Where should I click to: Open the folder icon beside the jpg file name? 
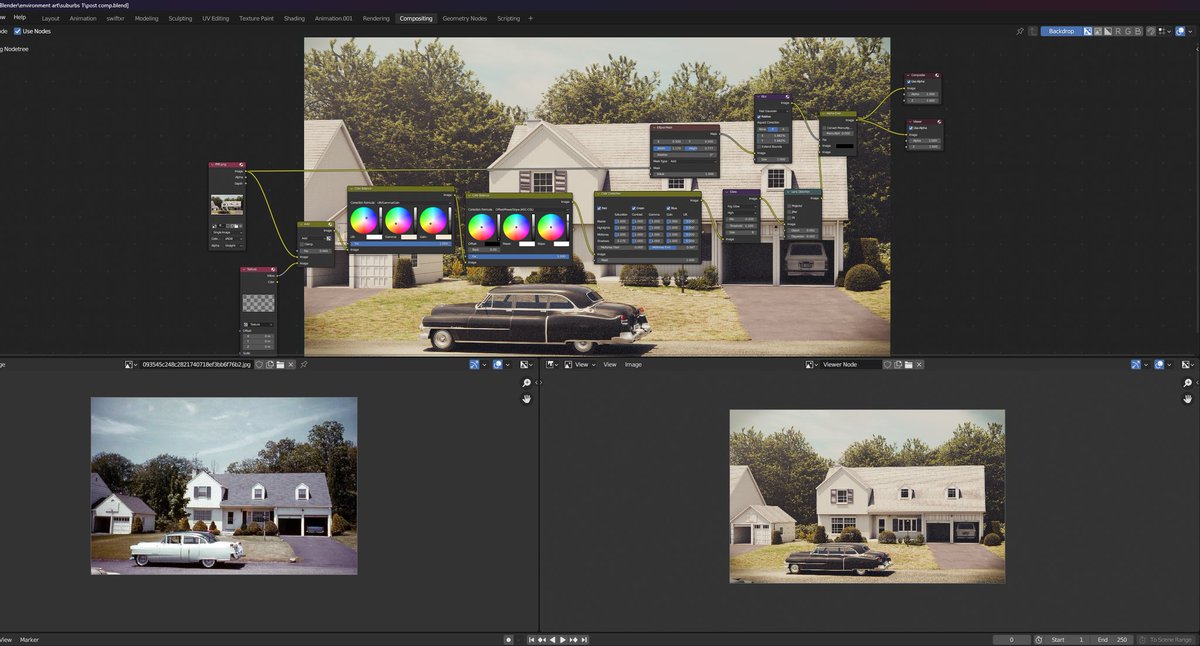click(281, 365)
